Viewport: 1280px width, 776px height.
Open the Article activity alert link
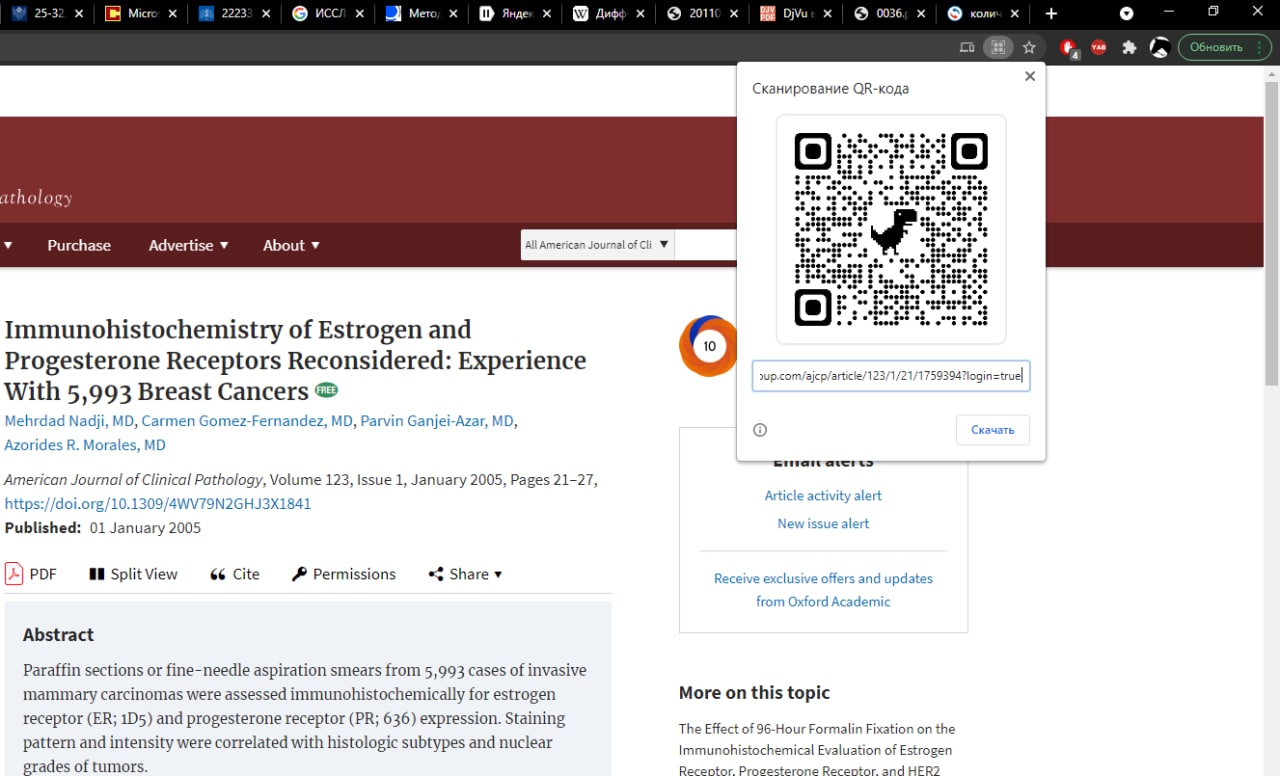click(x=823, y=495)
